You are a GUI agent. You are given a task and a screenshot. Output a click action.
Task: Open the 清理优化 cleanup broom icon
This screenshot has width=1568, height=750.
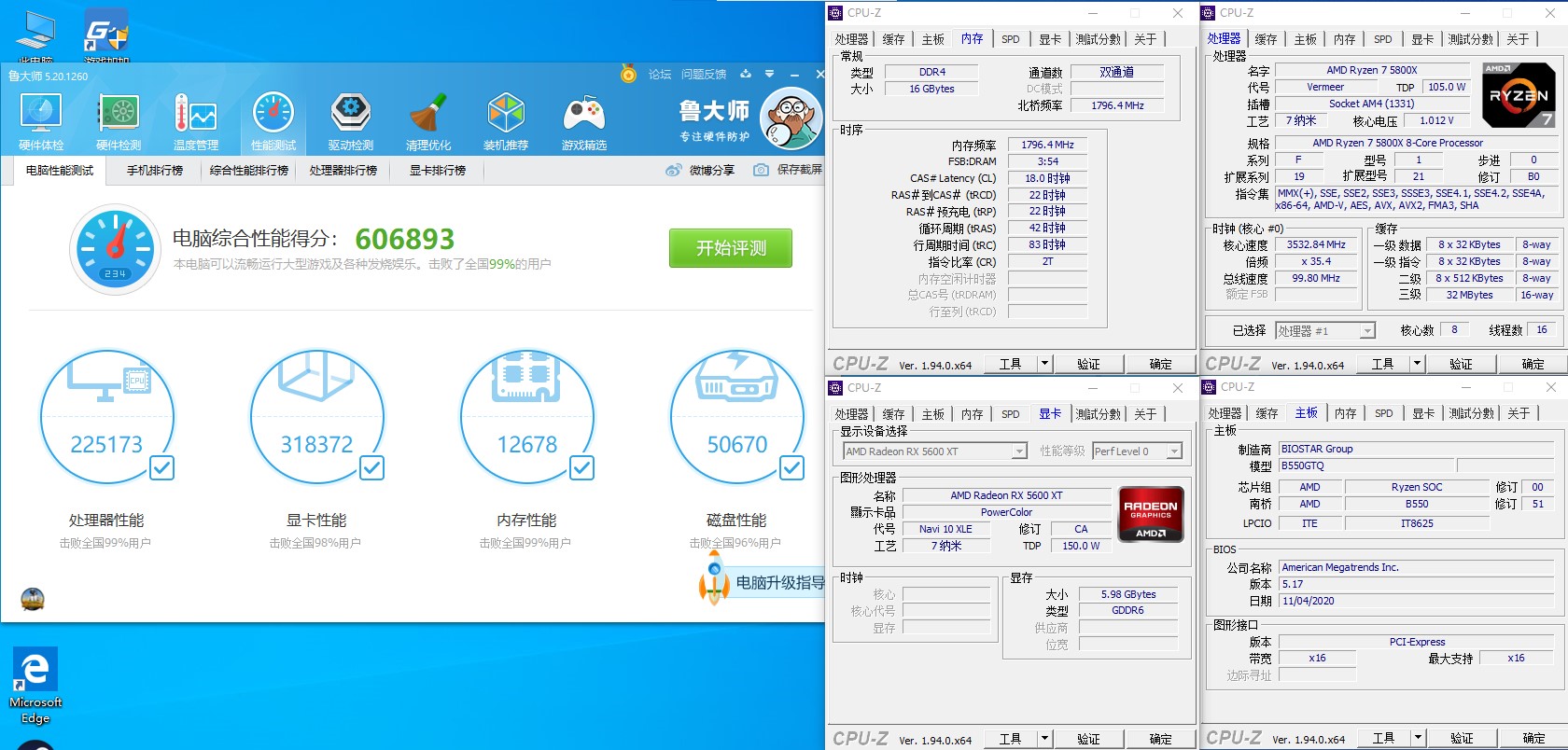pyautogui.click(x=428, y=114)
